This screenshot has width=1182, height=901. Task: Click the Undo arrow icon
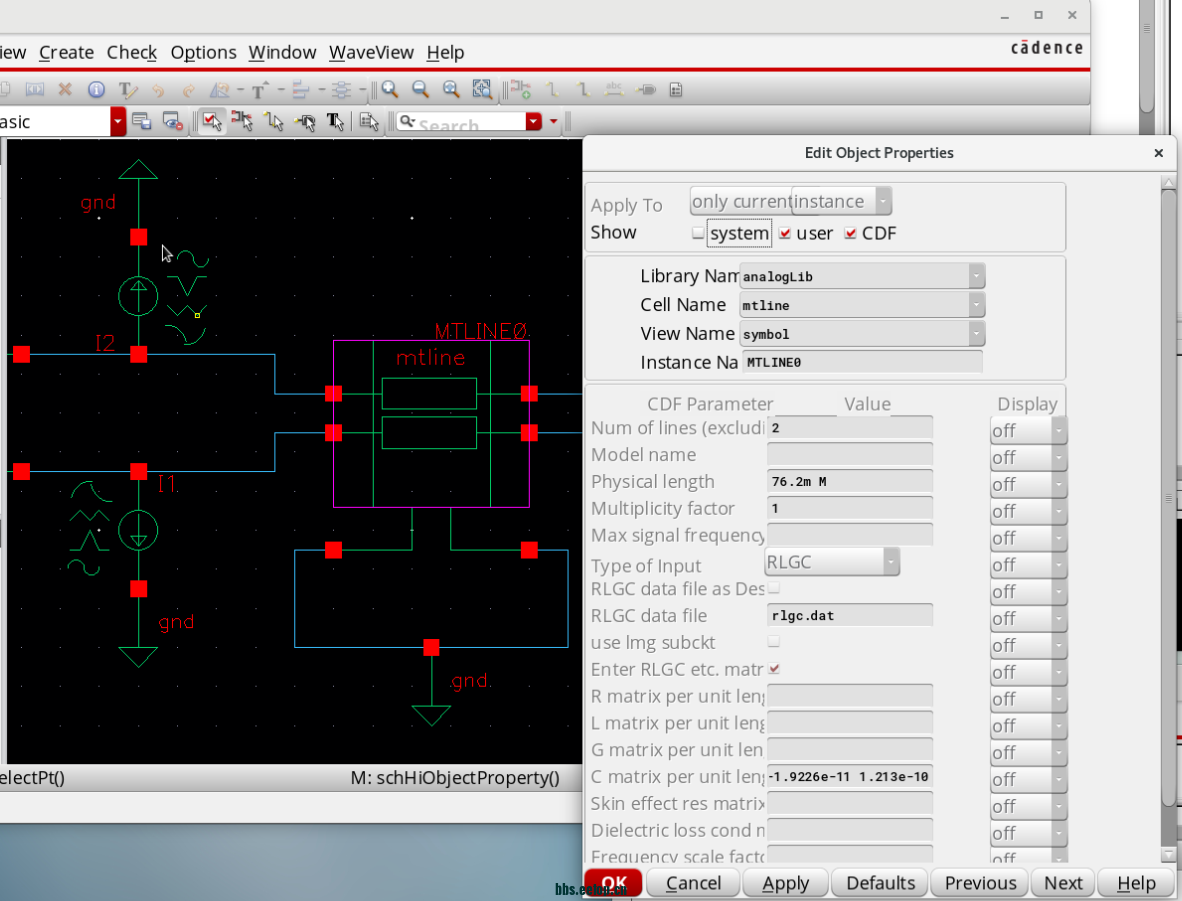point(158,90)
